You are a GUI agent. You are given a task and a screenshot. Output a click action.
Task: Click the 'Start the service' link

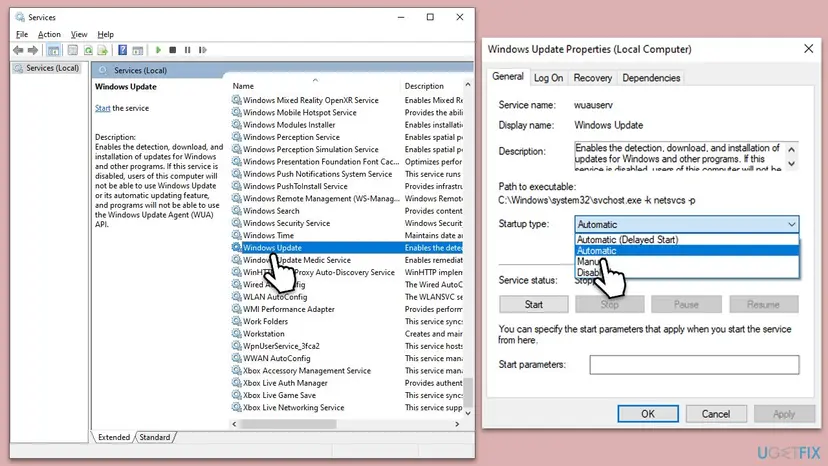pos(102,108)
